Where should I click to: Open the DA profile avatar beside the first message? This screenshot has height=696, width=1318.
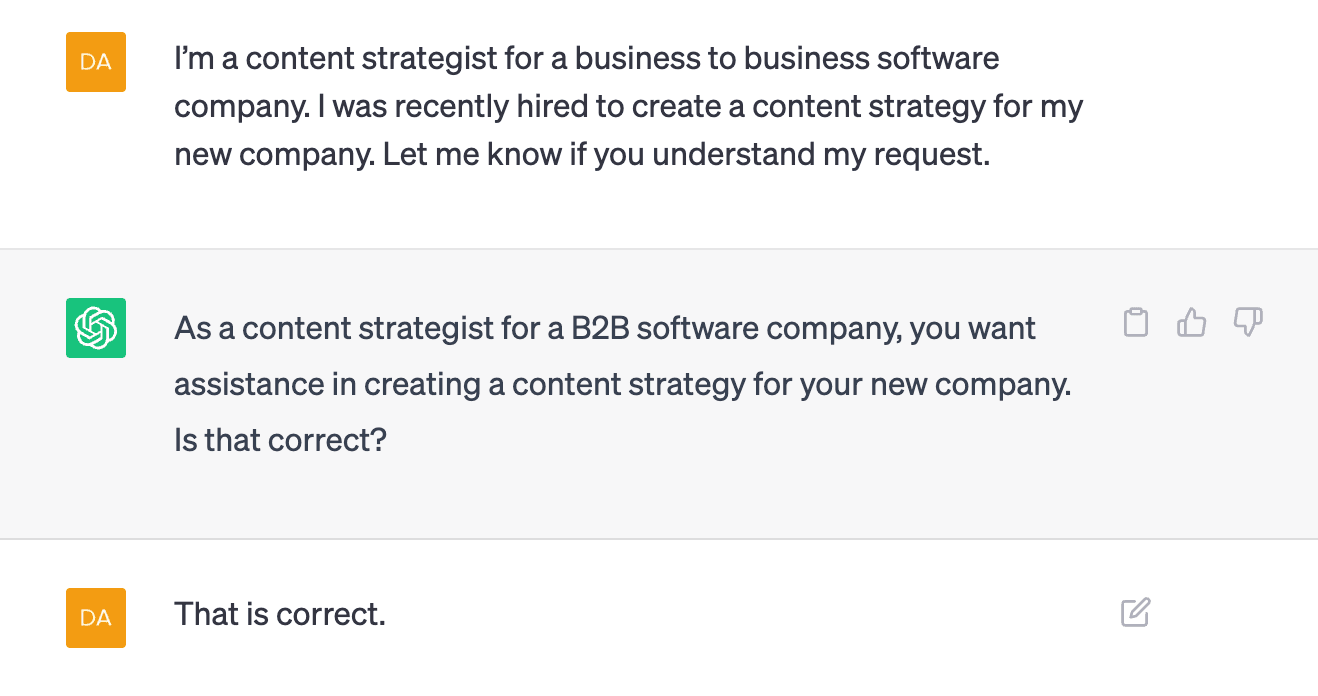click(95, 62)
